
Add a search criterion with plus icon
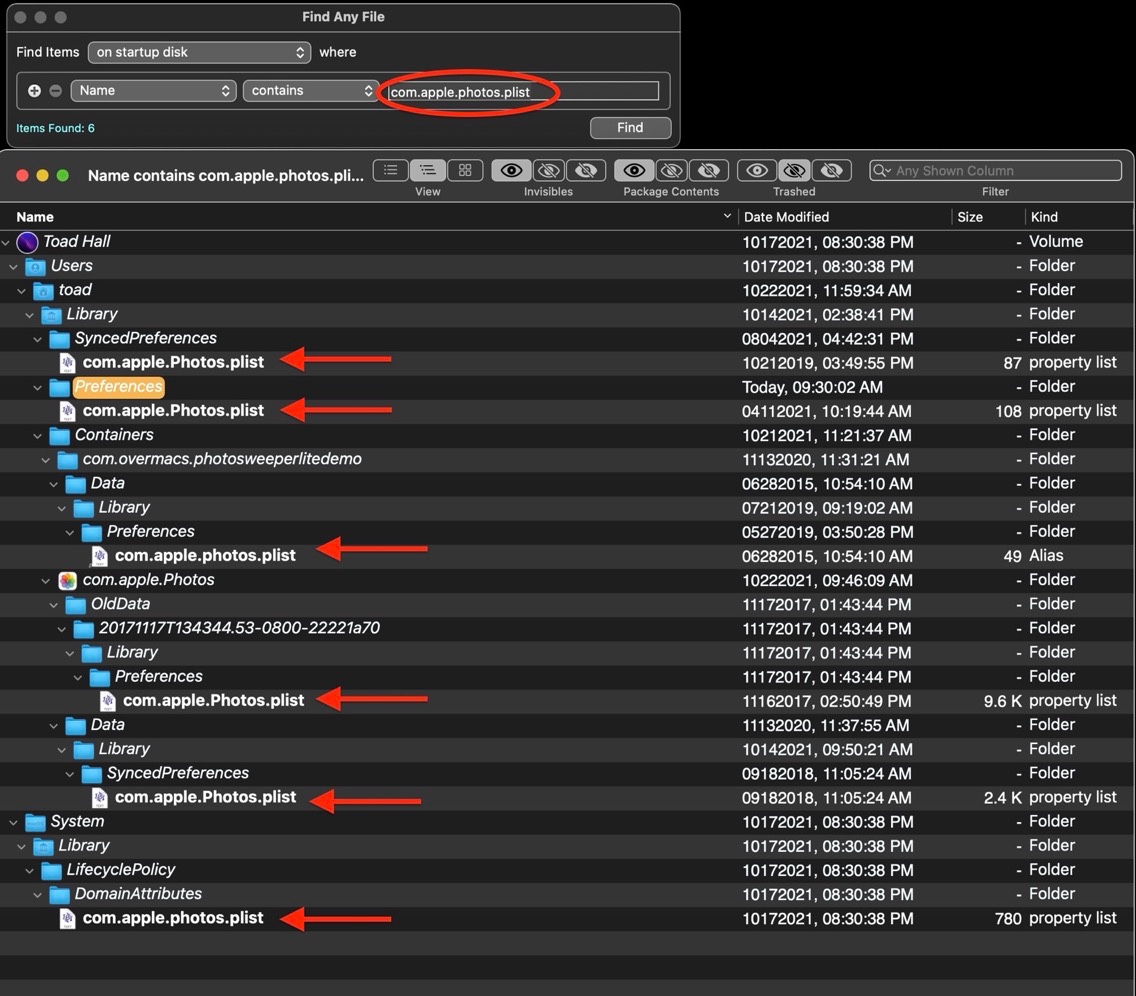pos(34,91)
